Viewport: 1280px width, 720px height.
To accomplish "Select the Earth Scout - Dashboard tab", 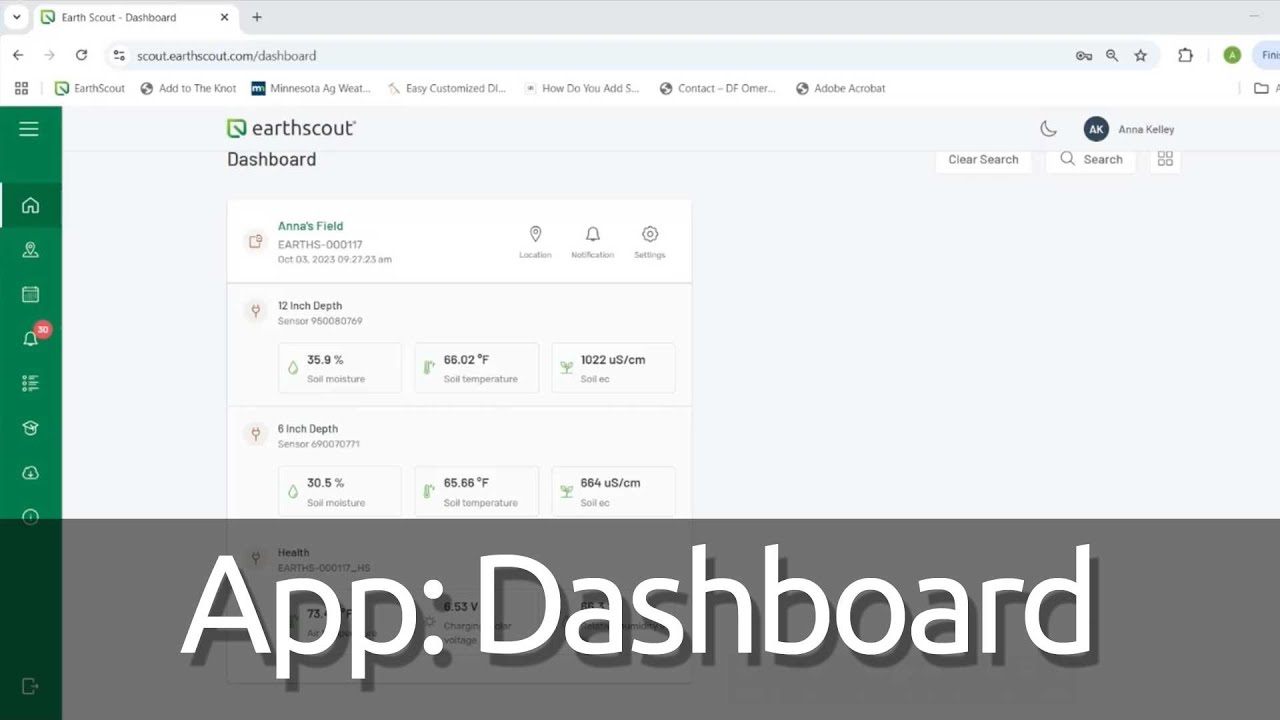I will point(118,17).
